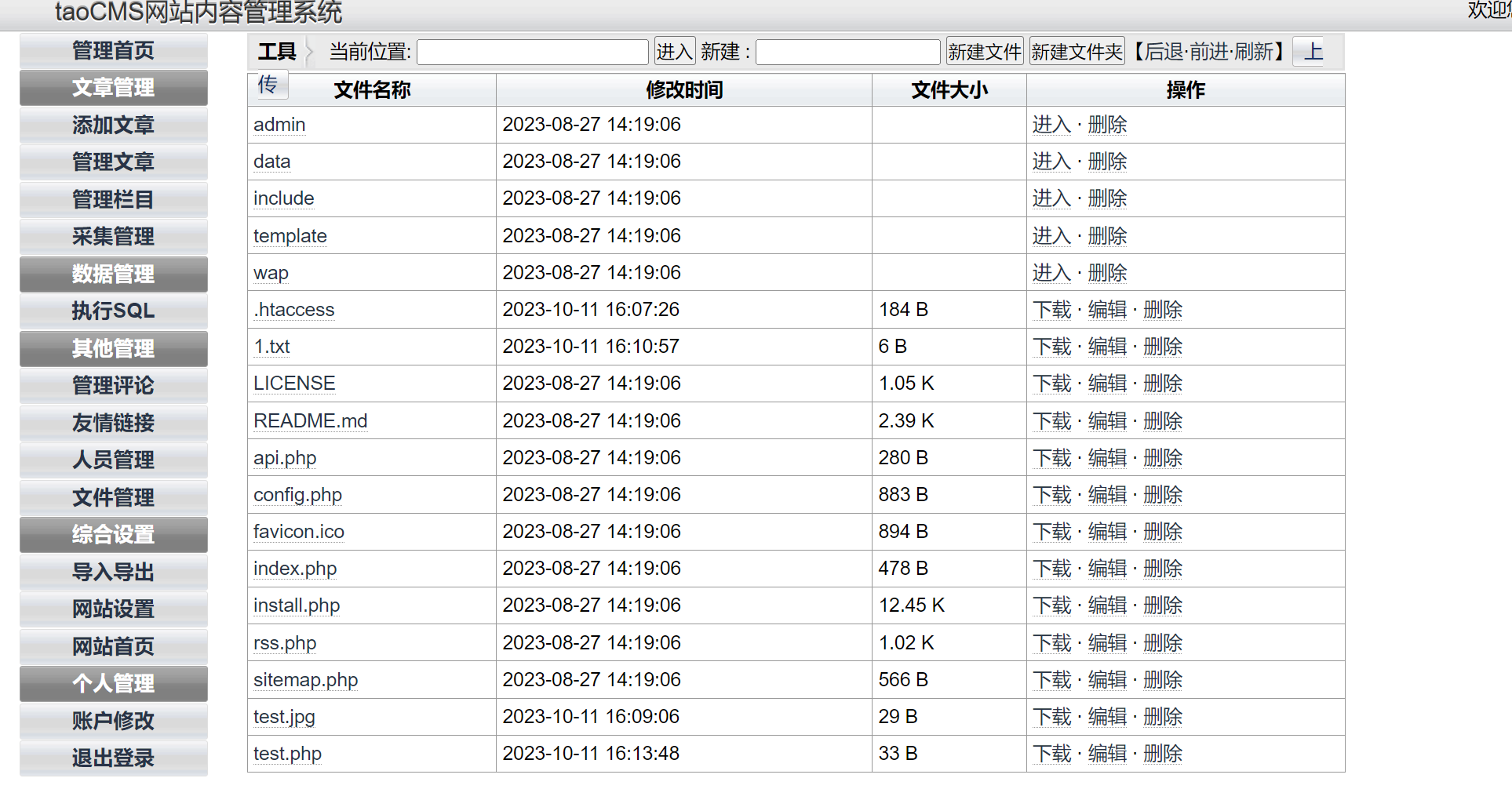Toggle the 其他管理 sidebar section
Viewport: 1512px width, 789px height.
coord(113,348)
